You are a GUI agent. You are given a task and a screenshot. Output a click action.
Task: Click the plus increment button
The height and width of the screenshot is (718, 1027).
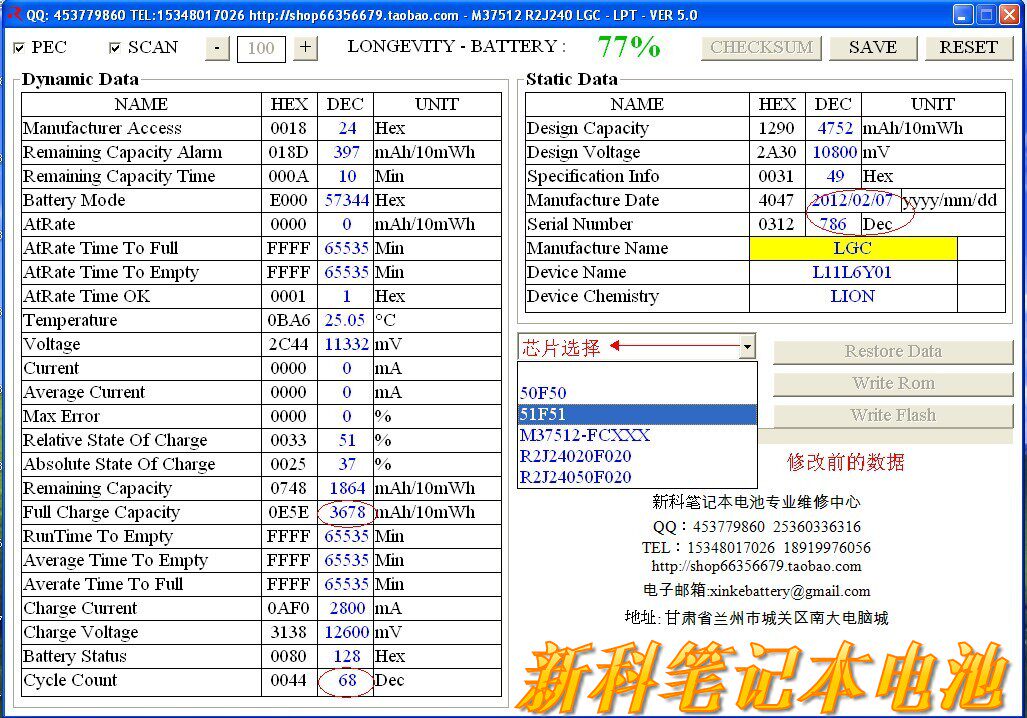(x=306, y=47)
